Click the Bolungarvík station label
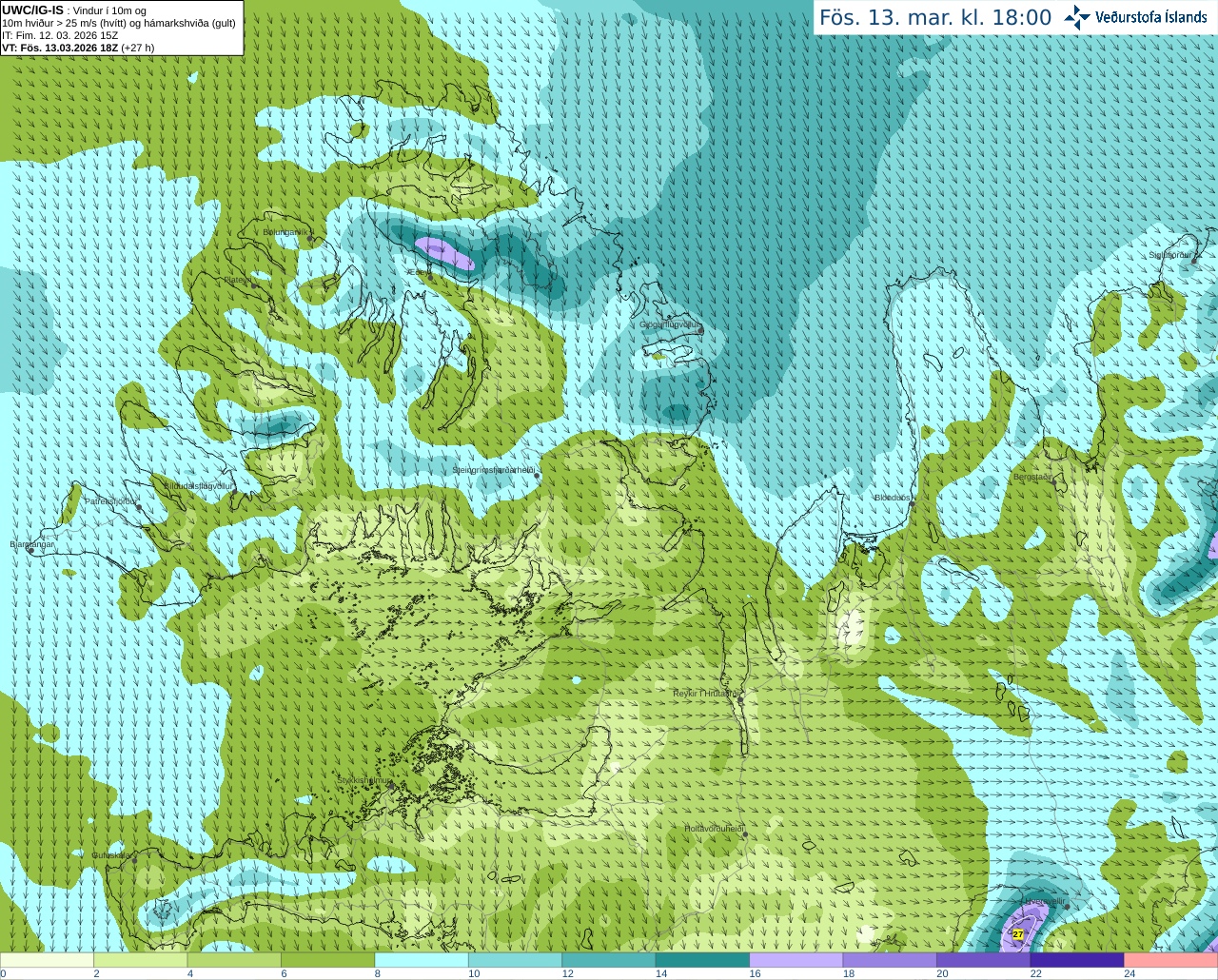This screenshot has height=980, width=1218. pos(285,232)
